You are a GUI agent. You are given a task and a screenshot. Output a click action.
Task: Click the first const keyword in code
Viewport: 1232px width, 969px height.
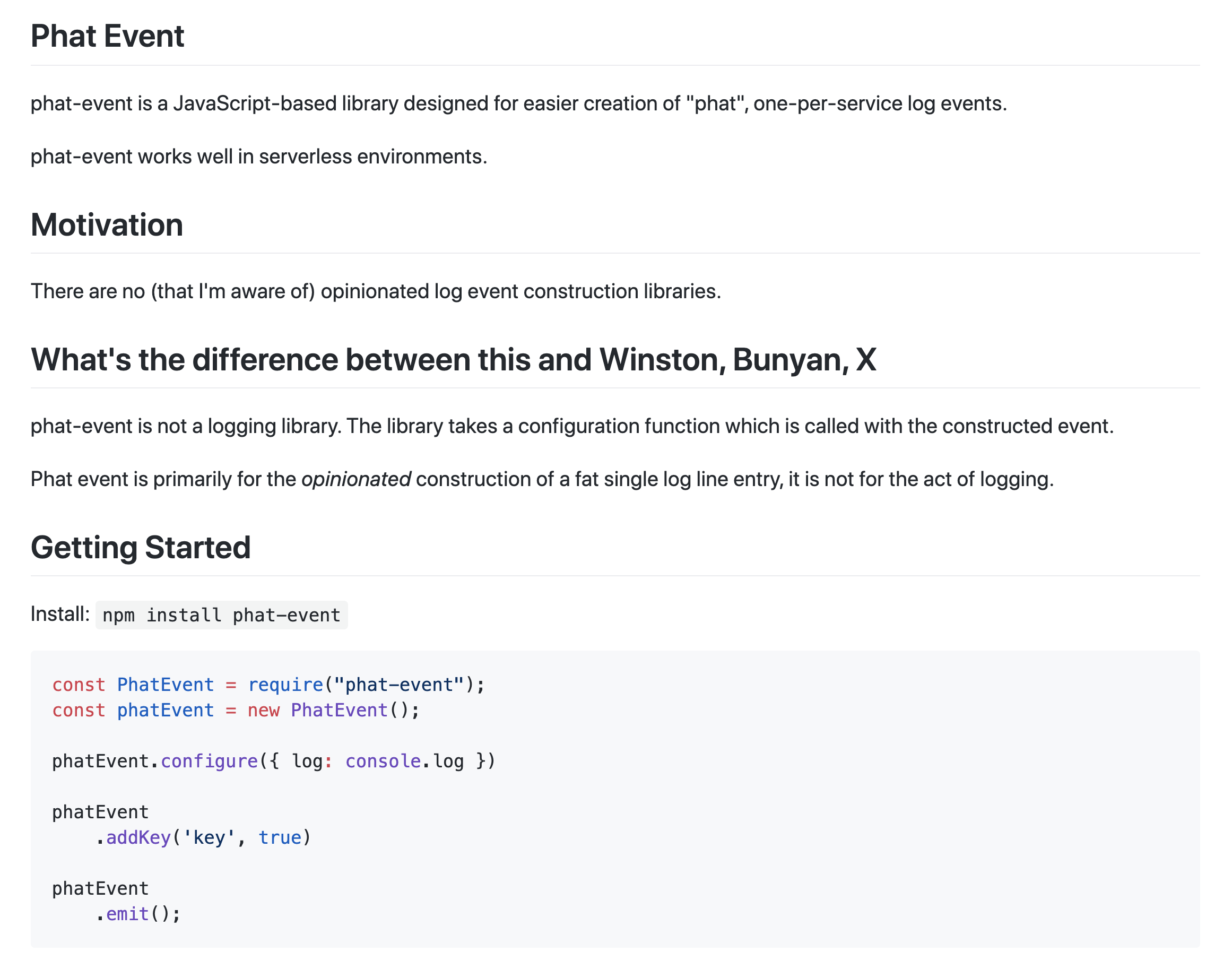point(79,685)
